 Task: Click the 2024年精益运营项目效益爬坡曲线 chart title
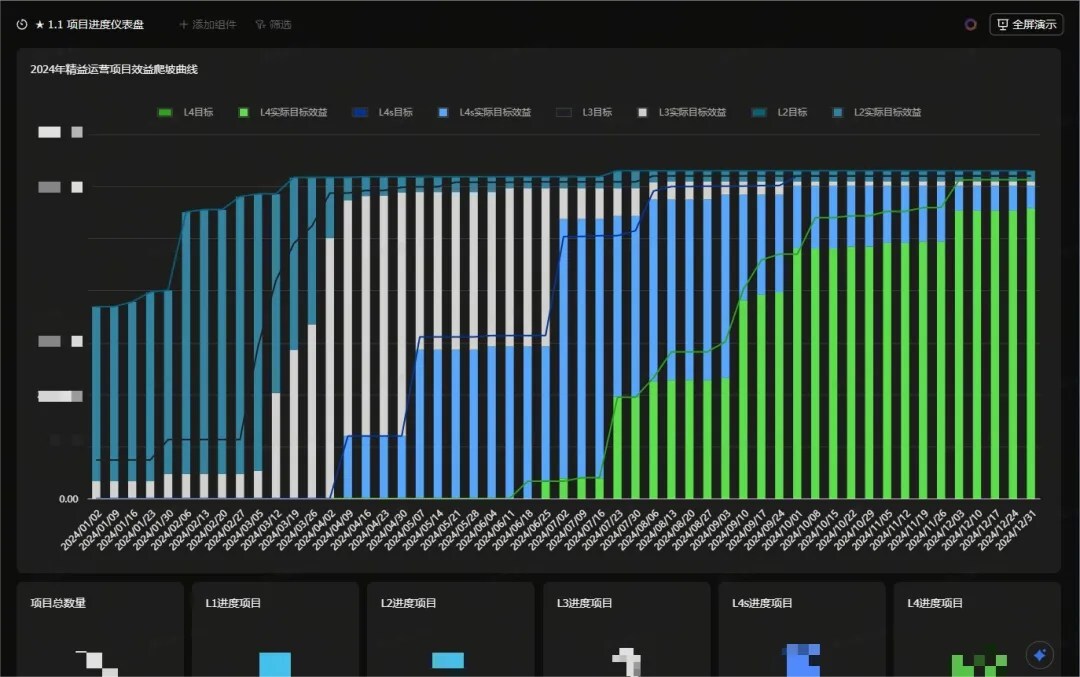point(114,69)
